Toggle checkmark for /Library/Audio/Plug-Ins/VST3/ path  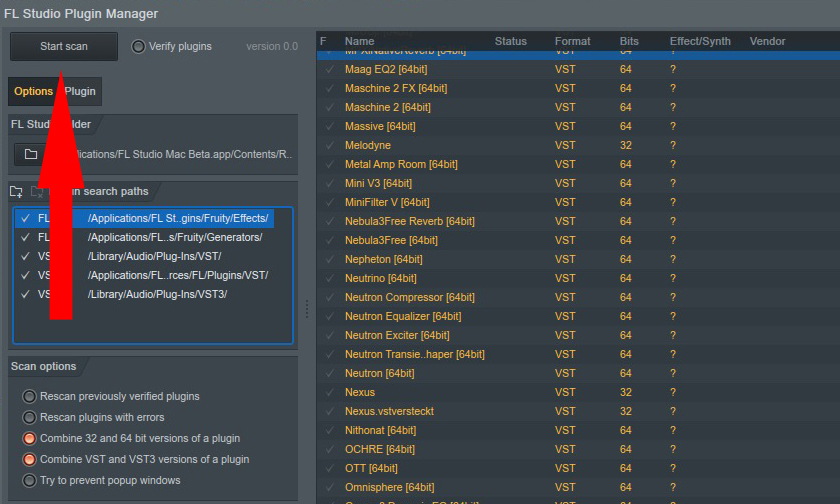click(x=25, y=294)
